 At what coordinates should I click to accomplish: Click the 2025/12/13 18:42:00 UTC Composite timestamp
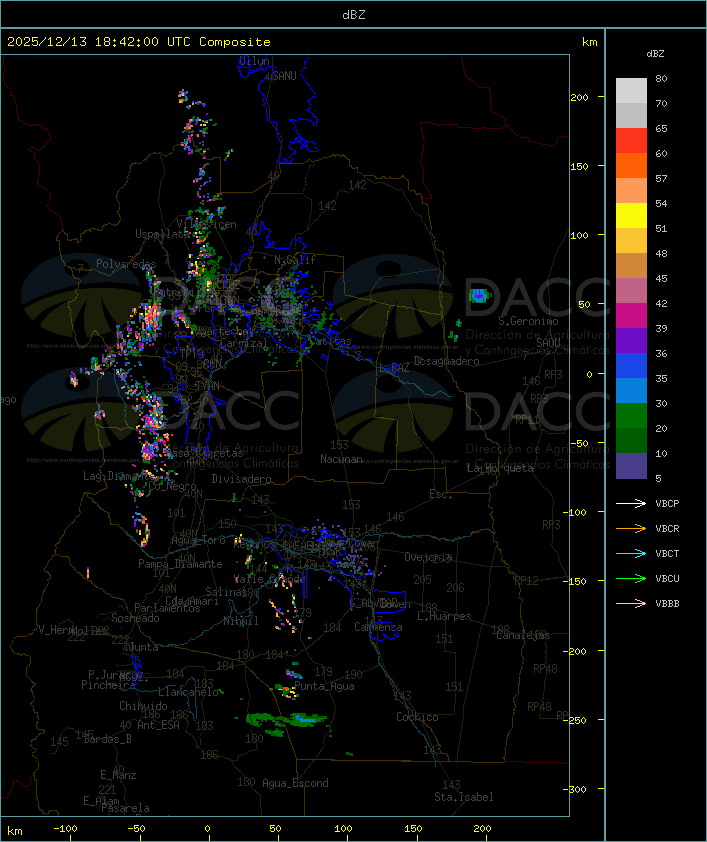click(139, 42)
